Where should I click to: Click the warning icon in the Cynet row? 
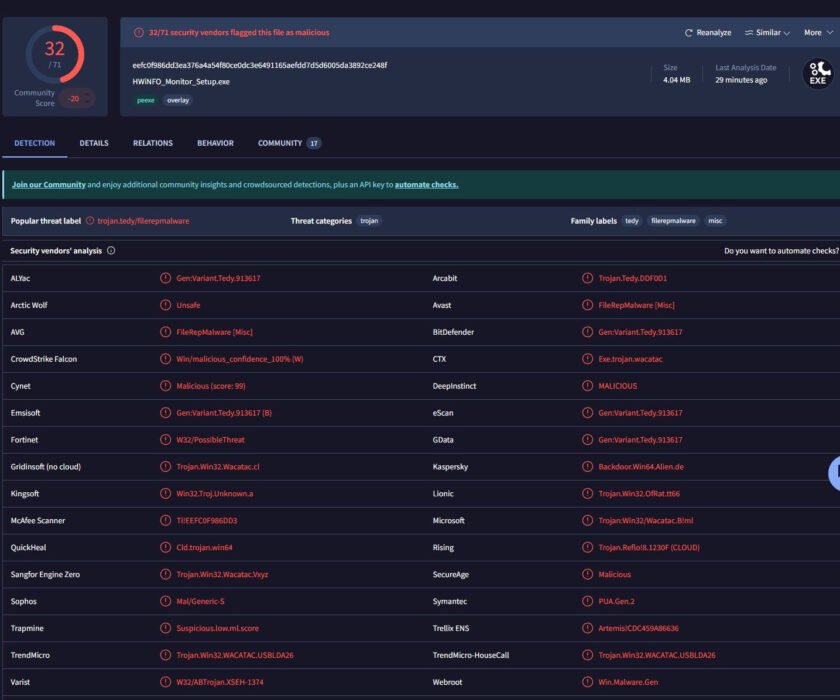click(x=166, y=386)
